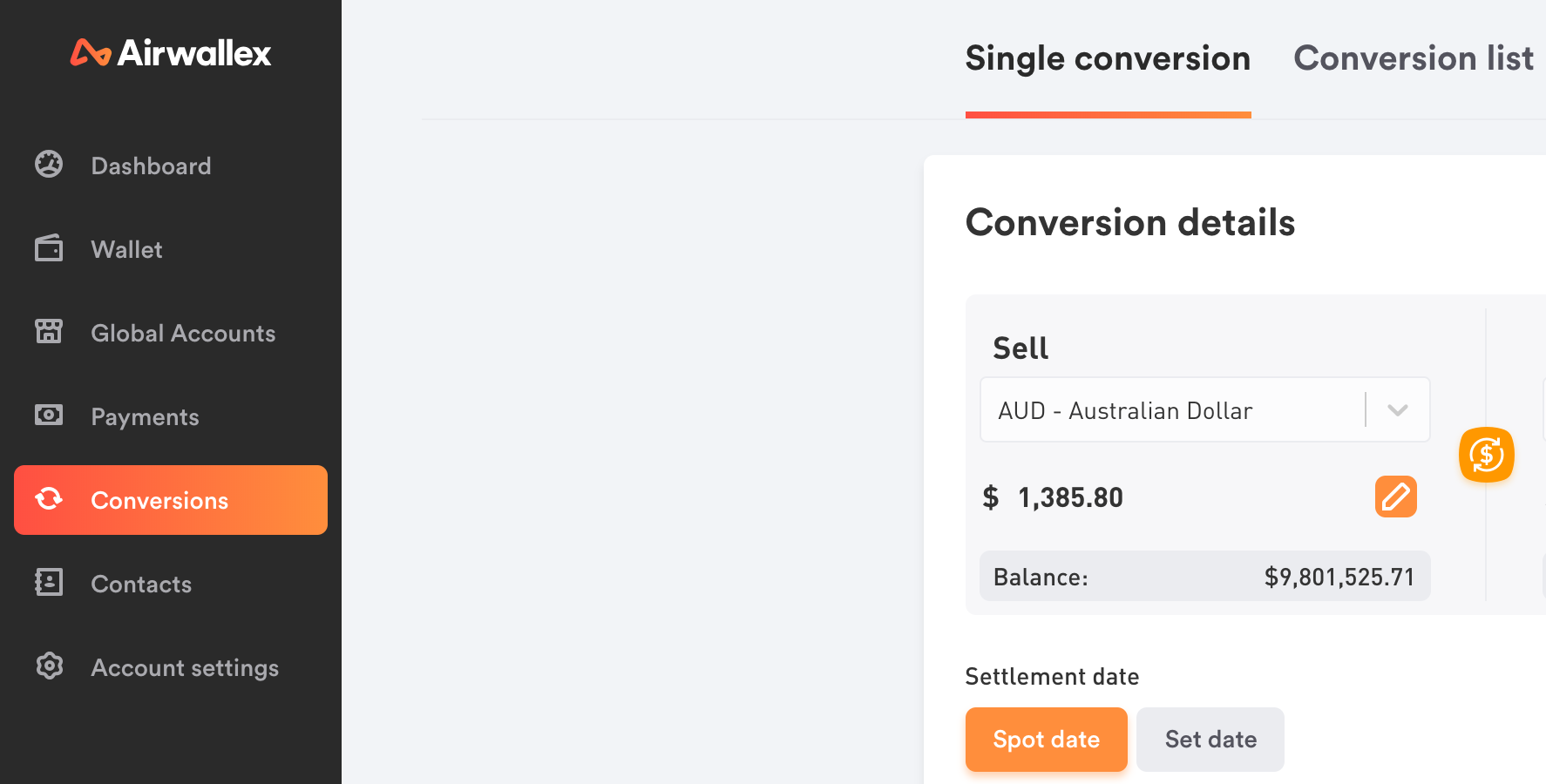
Task: Click the swap currencies round button
Action: pyautogui.click(x=1487, y=455)
